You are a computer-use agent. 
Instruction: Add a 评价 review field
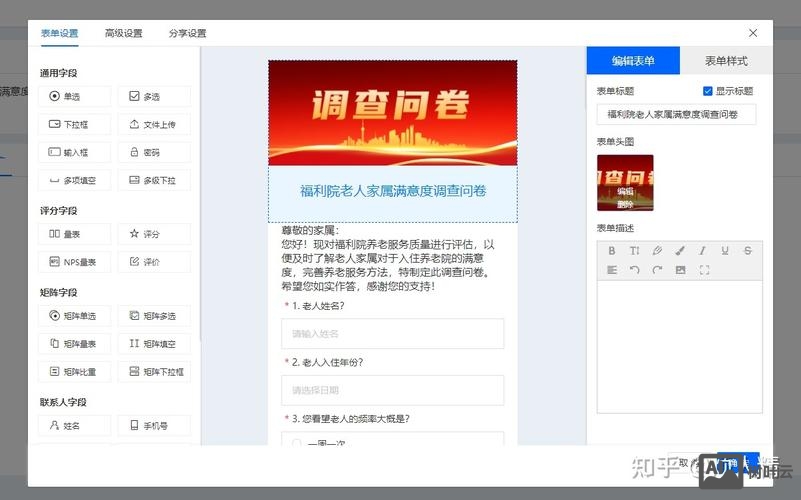pyautogui.click(x=154, y=262)
